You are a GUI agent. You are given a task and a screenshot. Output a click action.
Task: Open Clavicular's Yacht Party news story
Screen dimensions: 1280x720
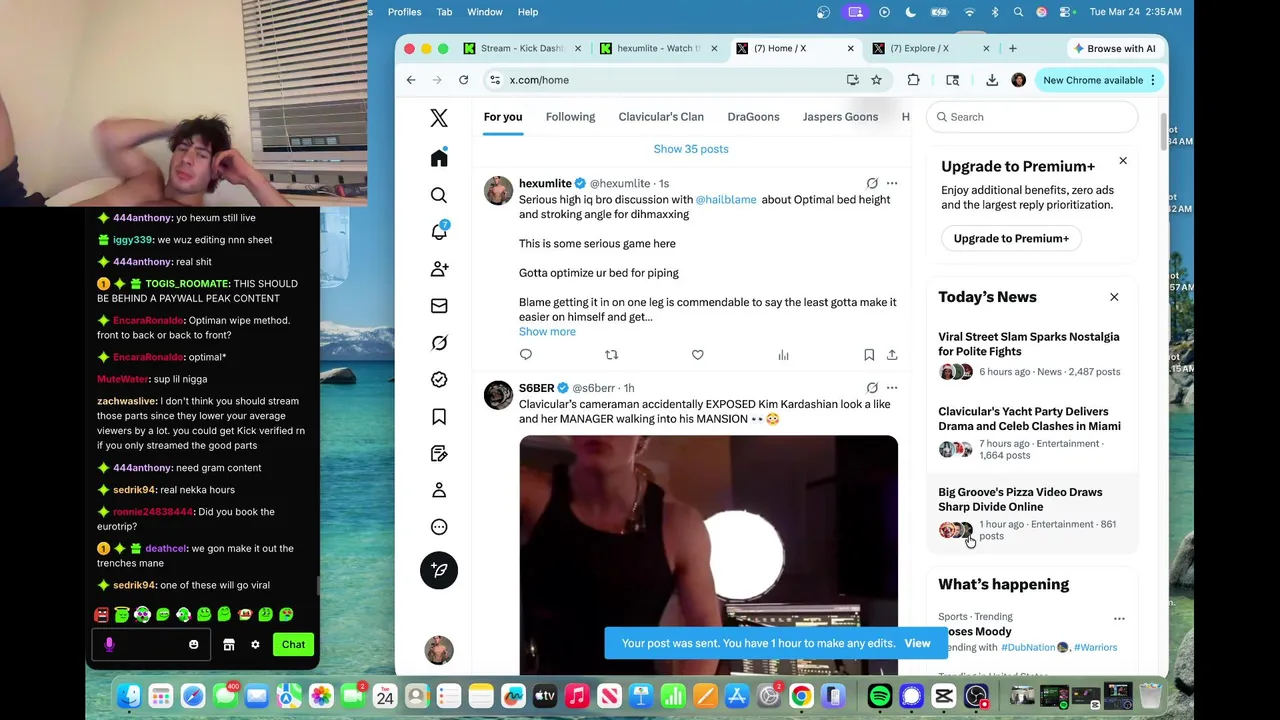point(1032,435)
